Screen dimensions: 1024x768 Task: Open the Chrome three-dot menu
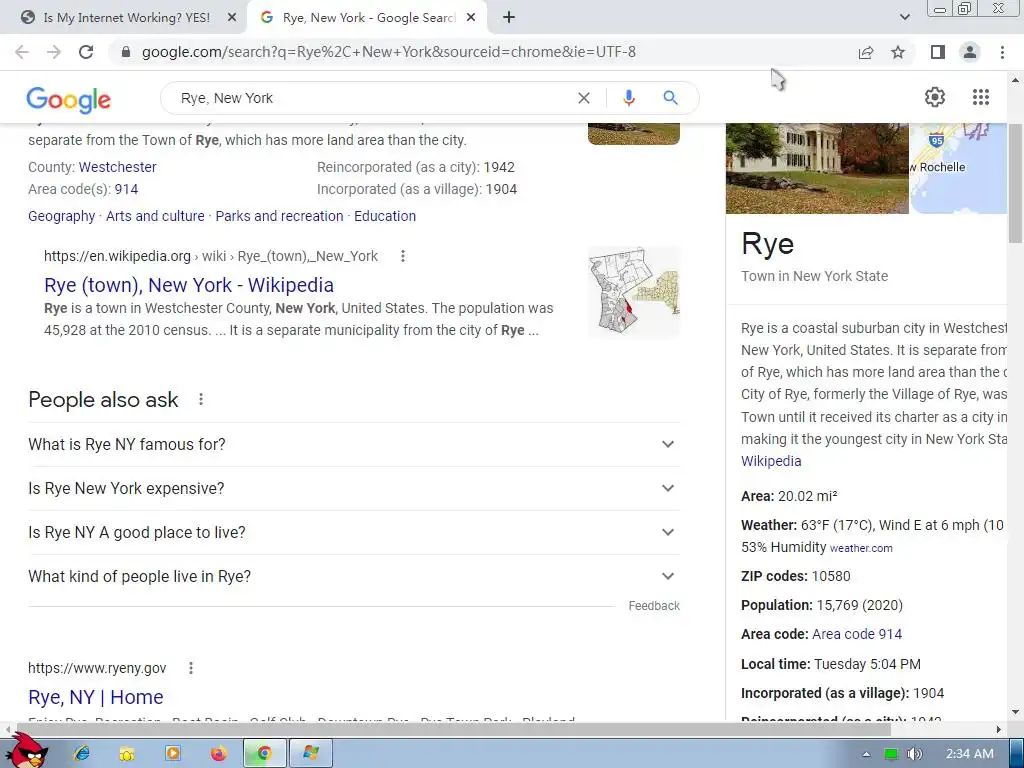click(1002, 52)
